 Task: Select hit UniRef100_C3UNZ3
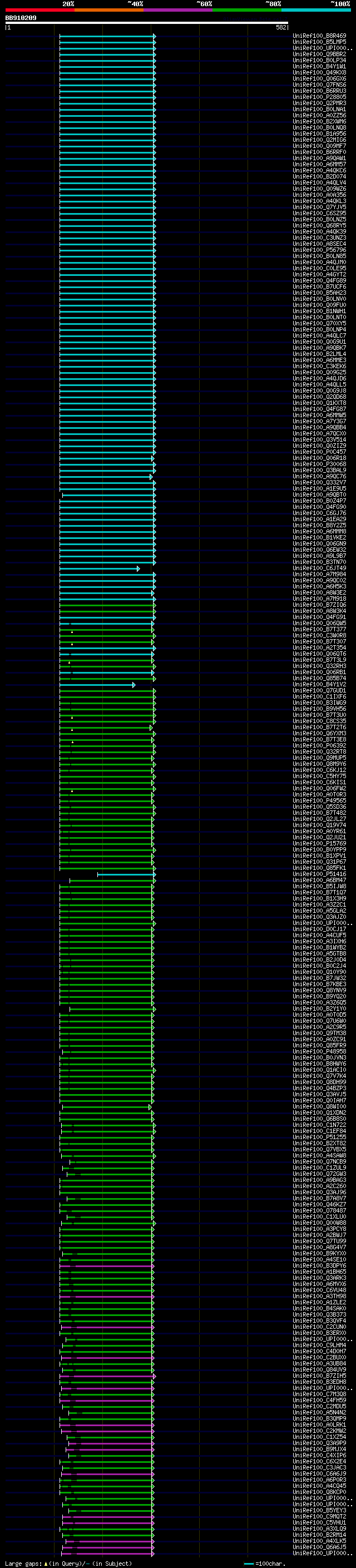(x=319, y=238)
